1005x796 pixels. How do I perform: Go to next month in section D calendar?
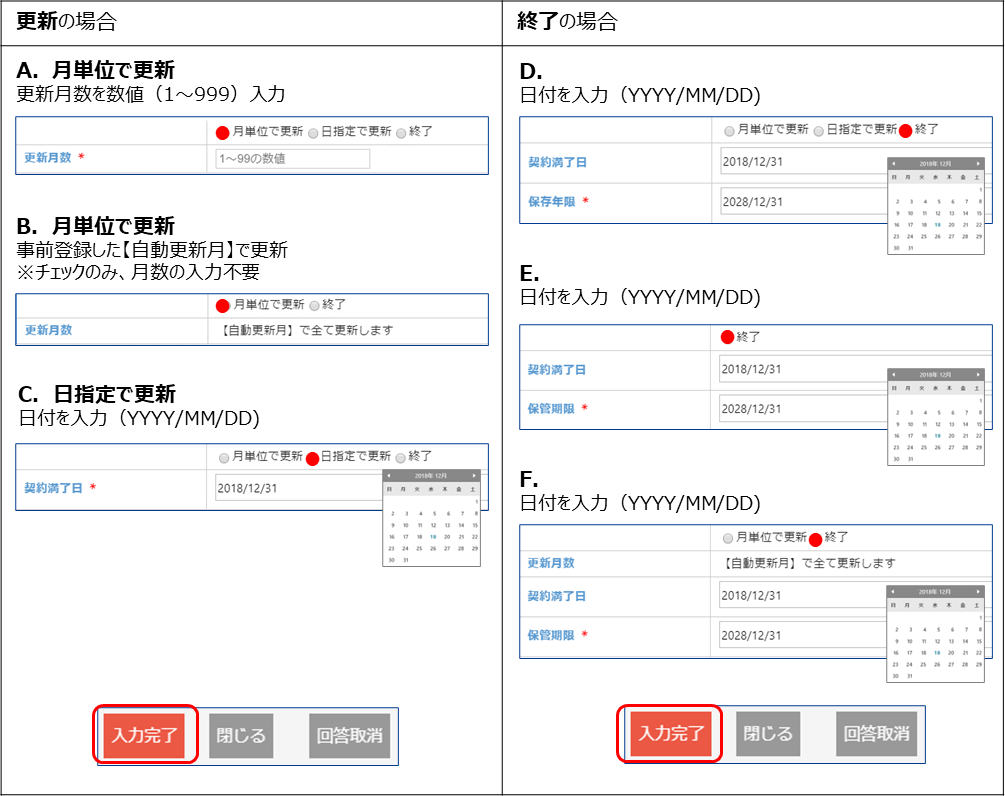point(978,163)
